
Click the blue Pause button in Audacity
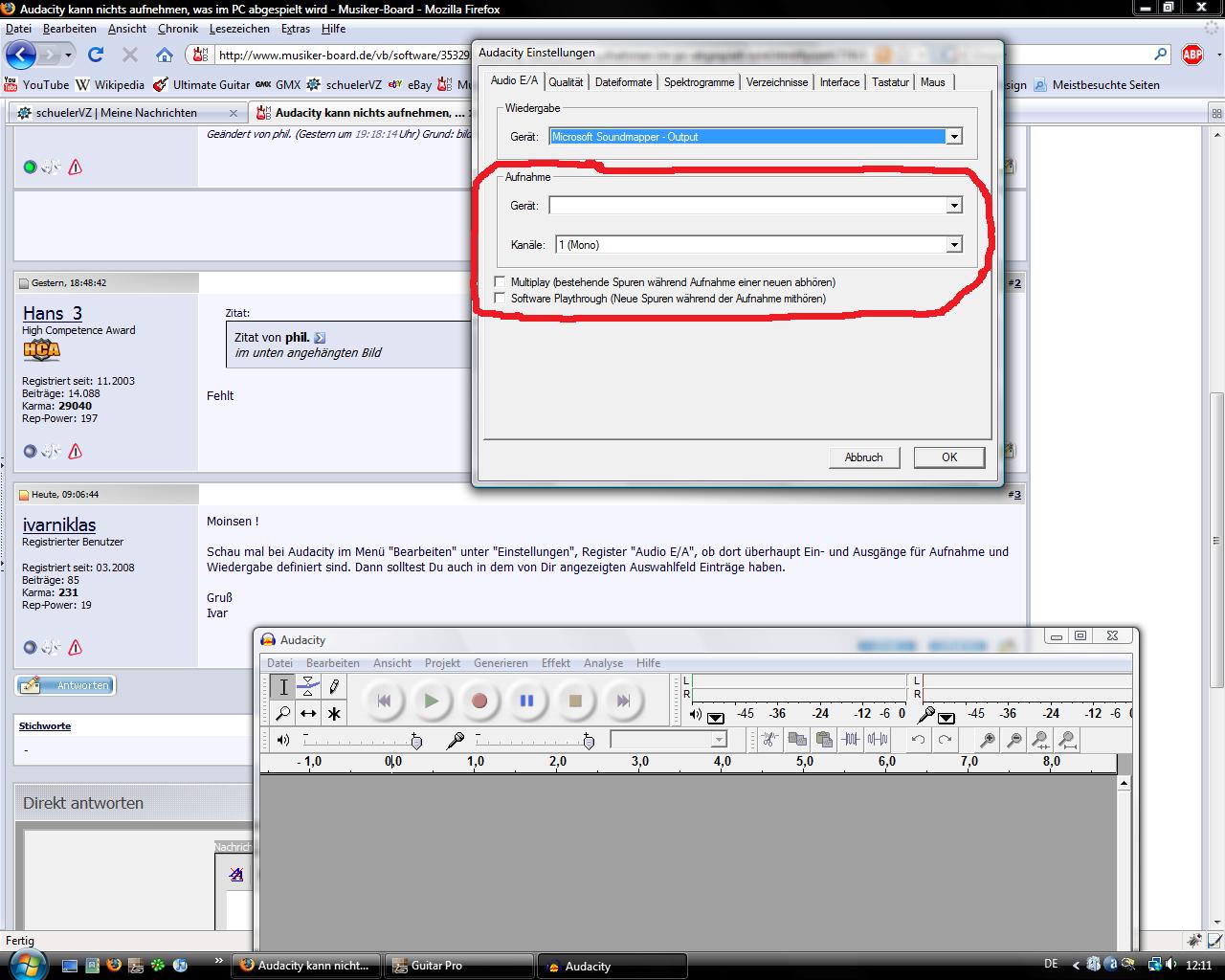pyautogui.click(x=526, y=701)
